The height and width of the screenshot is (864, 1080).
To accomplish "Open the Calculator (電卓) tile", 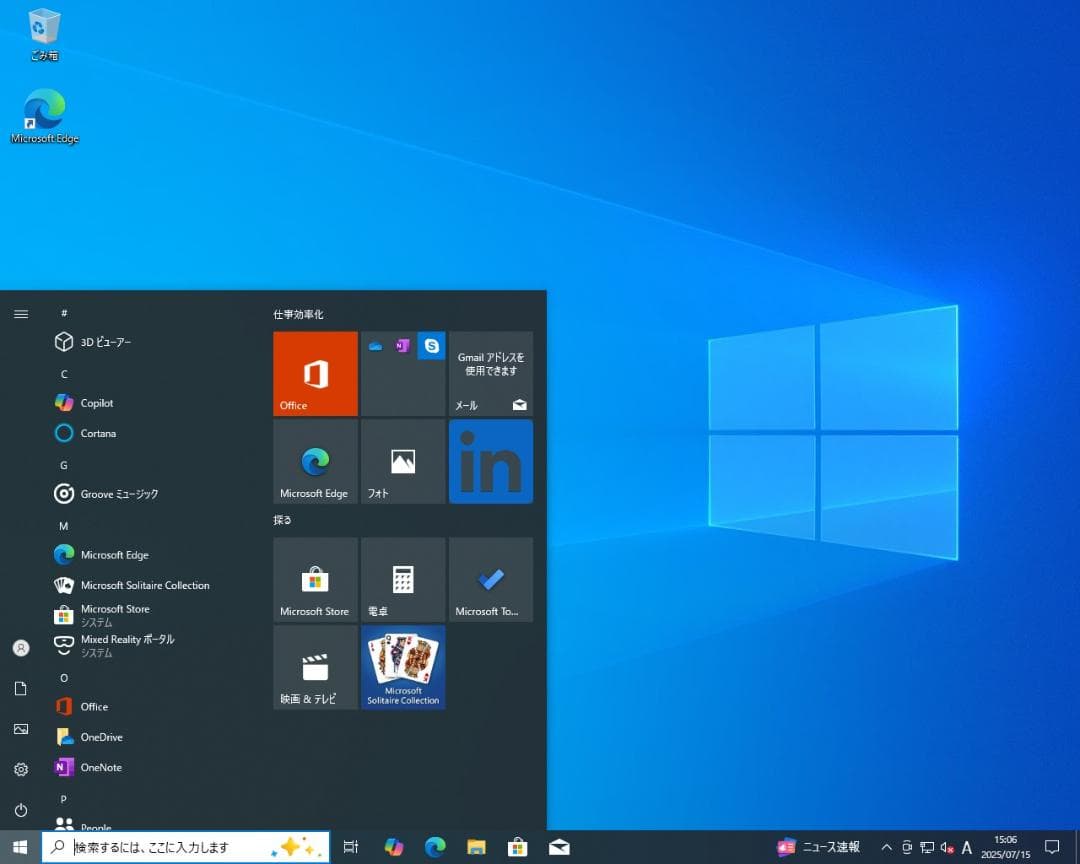I will [403, 579].
